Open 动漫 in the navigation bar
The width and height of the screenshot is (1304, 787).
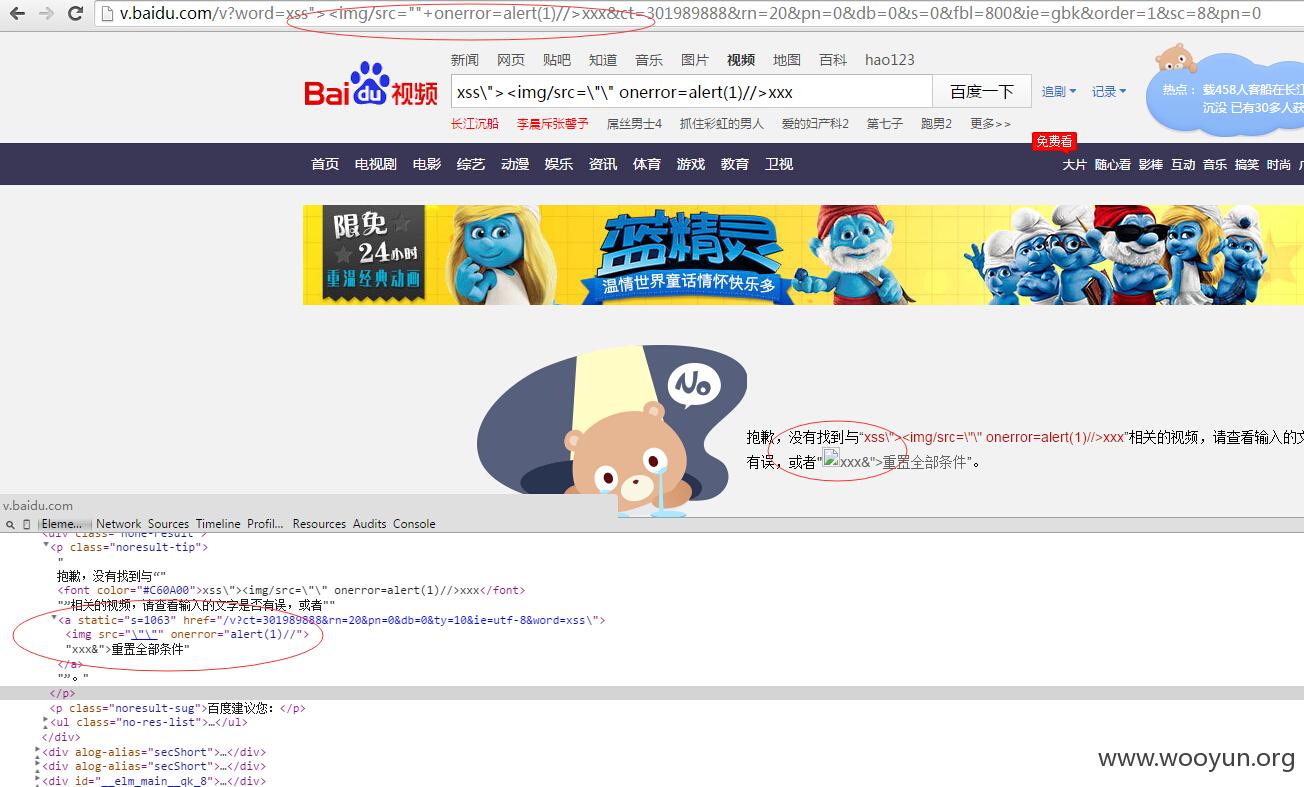515,164
